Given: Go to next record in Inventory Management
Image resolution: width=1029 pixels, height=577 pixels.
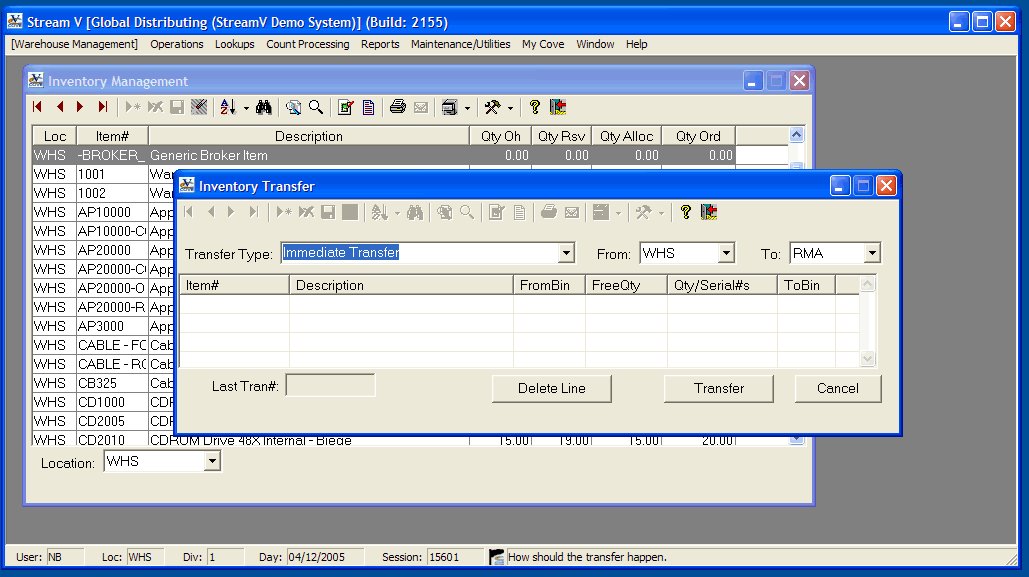Looking at the screenshot, I should click(x=80, y=107).
